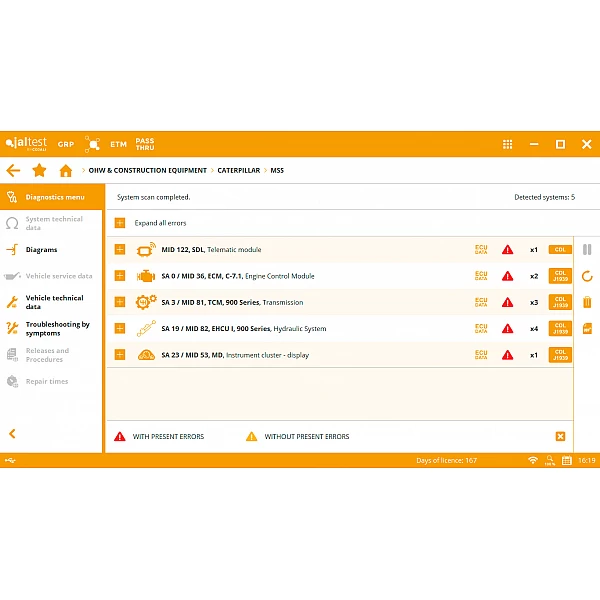
Task: Click error warning triangle for Instrument cluster
Action: 507,355
